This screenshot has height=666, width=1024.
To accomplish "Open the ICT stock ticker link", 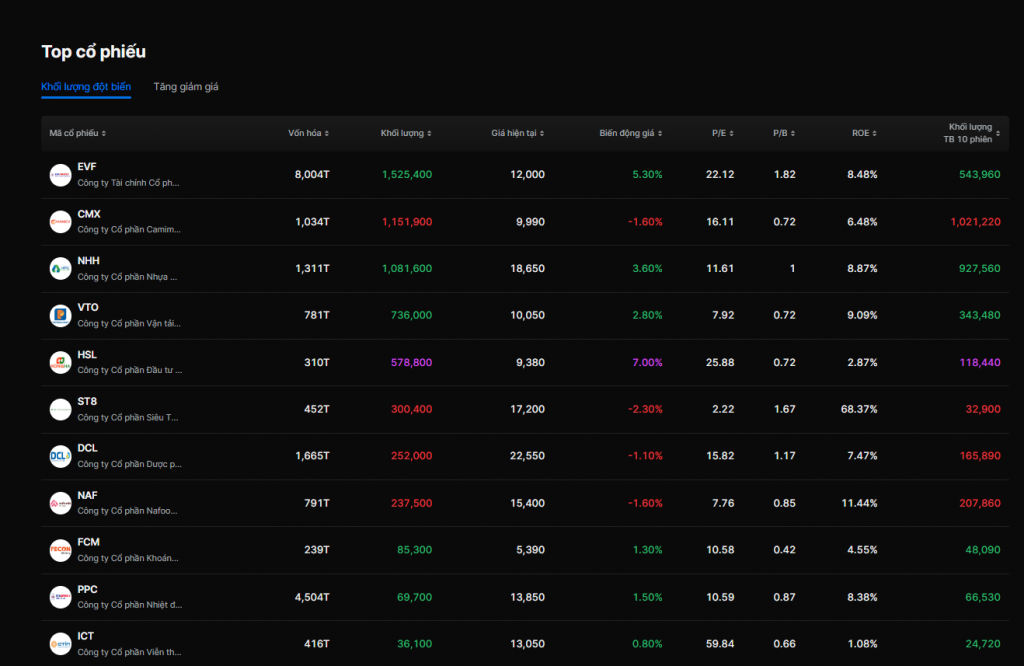I will [86, 636].
